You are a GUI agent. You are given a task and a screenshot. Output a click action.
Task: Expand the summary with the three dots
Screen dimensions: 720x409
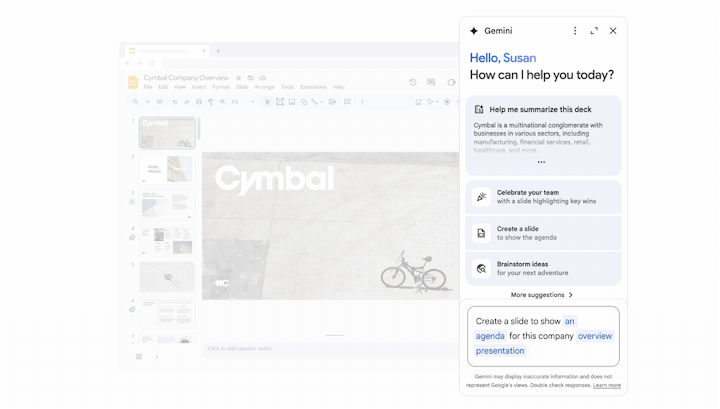coord(541,162)
